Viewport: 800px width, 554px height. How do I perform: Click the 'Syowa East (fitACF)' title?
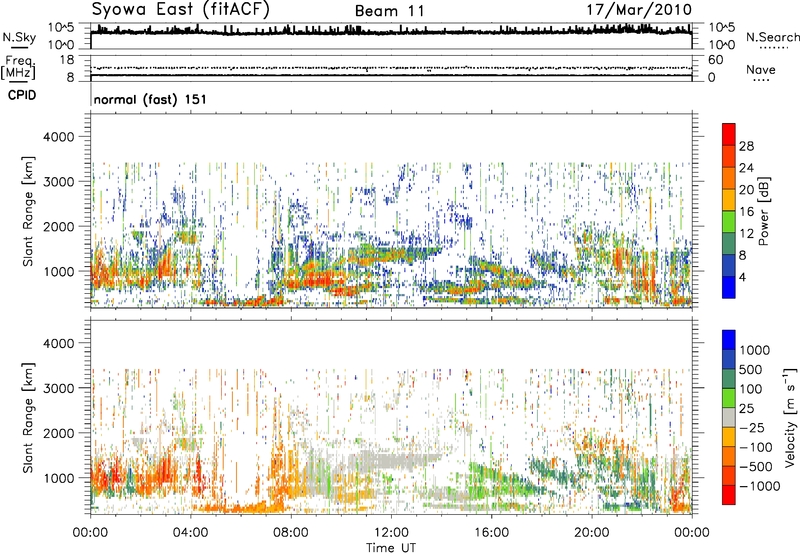click(181, 10)
